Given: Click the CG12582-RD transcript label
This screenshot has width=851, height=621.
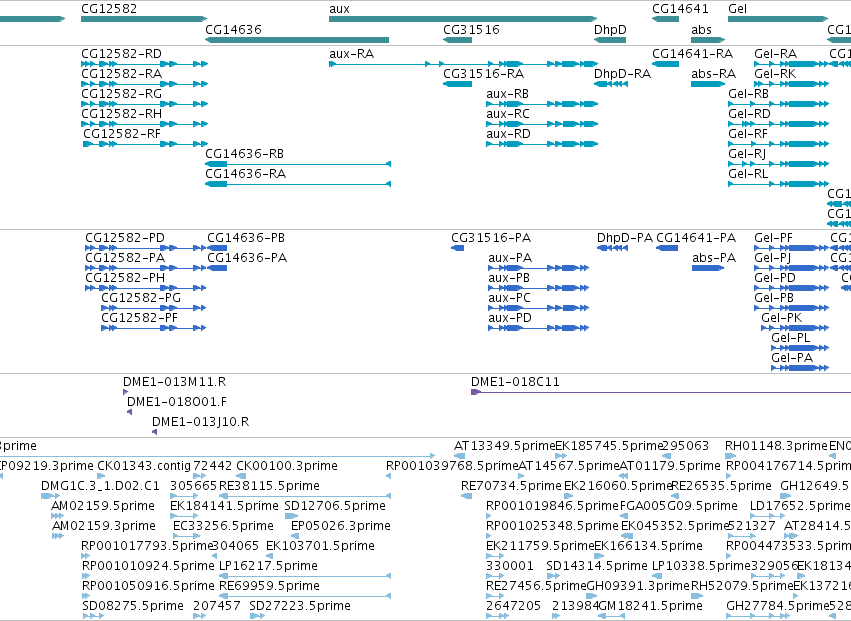Looking at the screenshot, I should click(122, 54).
